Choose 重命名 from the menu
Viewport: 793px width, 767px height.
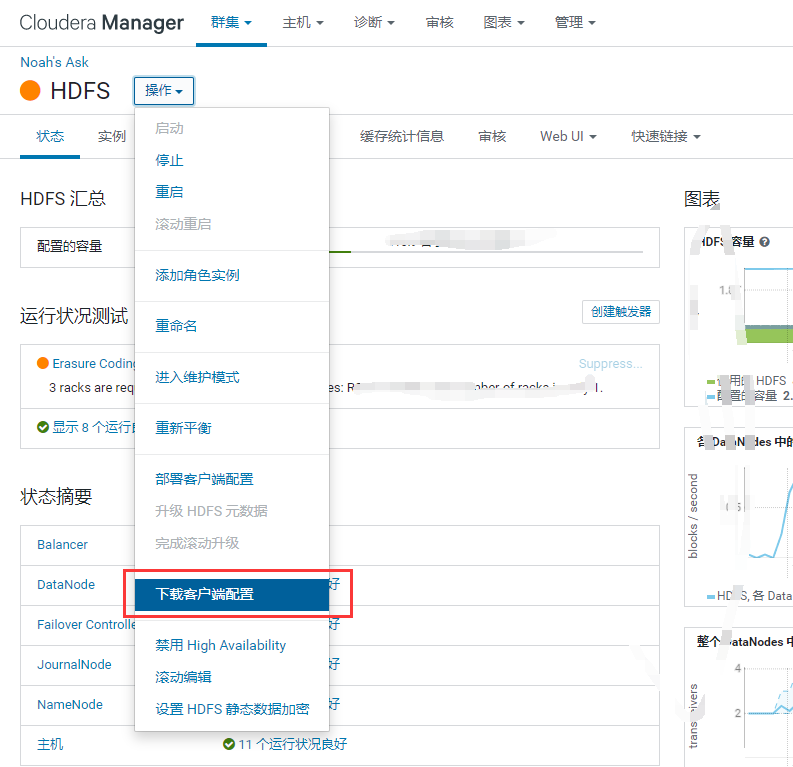click(x=232, y=326)
